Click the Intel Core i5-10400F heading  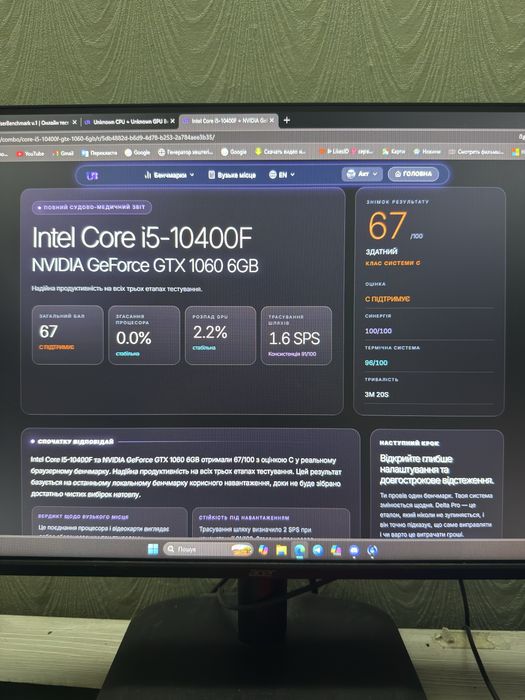click(x=142, y=238)
